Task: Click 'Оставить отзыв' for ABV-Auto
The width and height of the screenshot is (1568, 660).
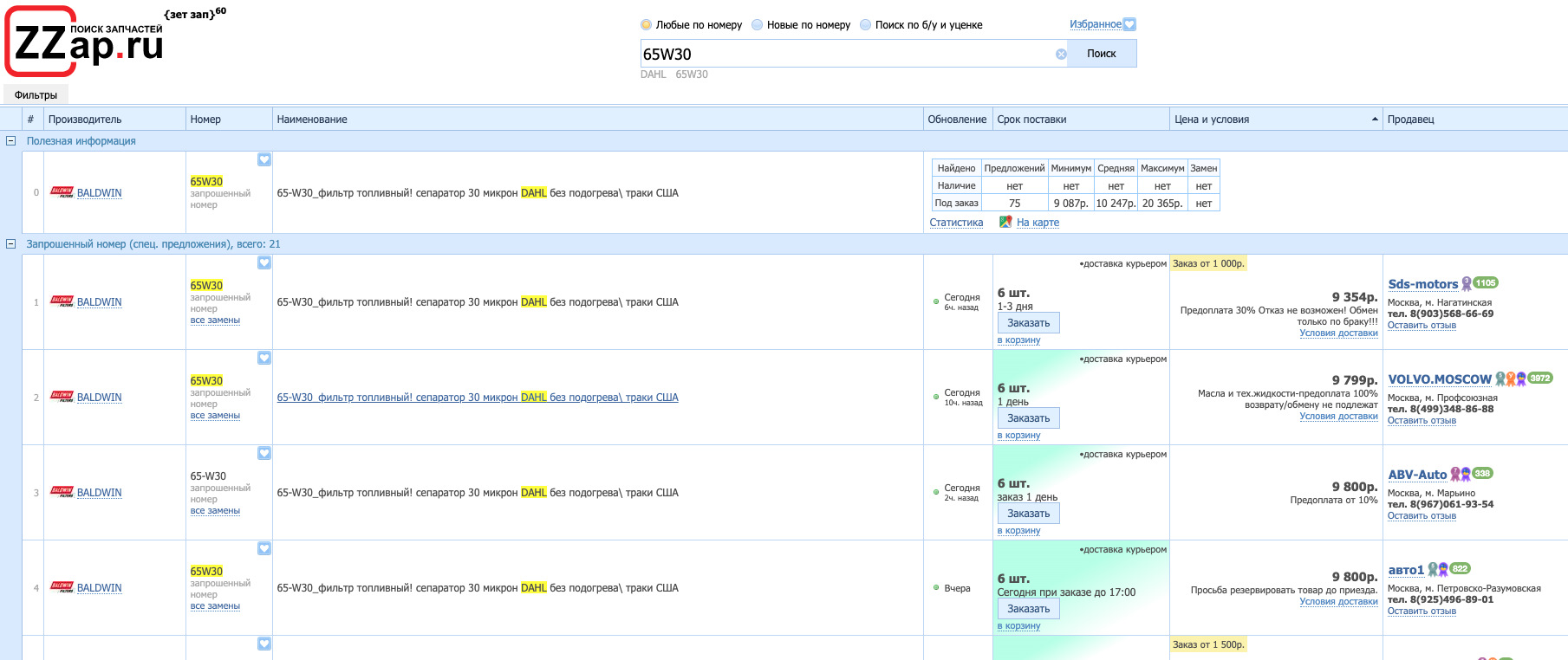Action: (x=1422, y=516)
